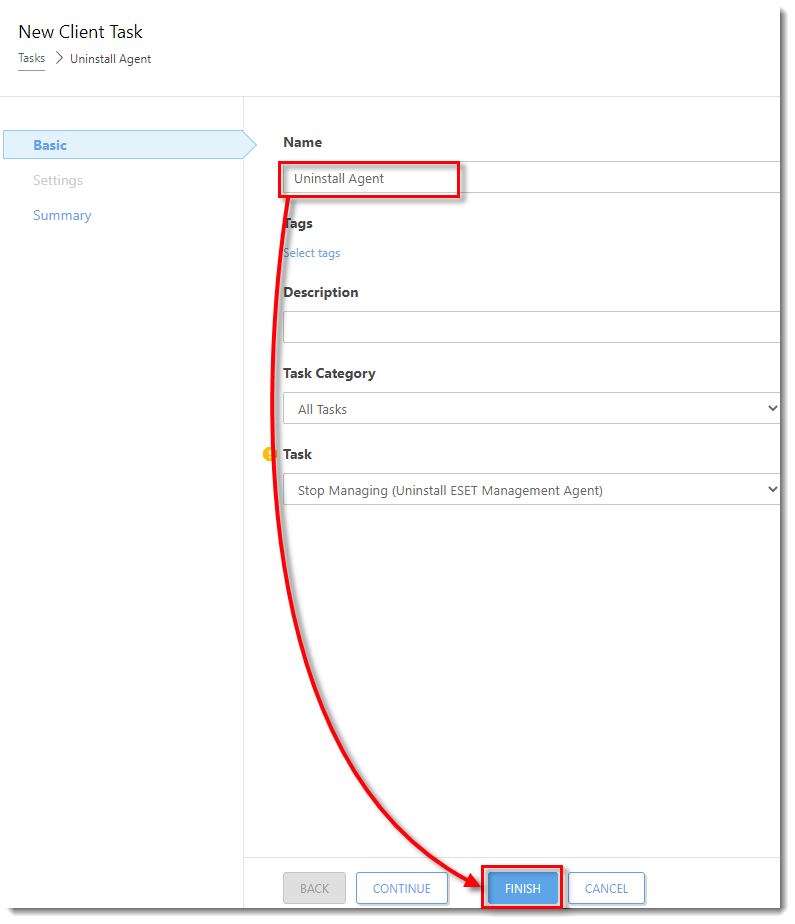Click the Continue button
Image resolution: width=795 pixels, height=924 pixels.
(402, 888)
